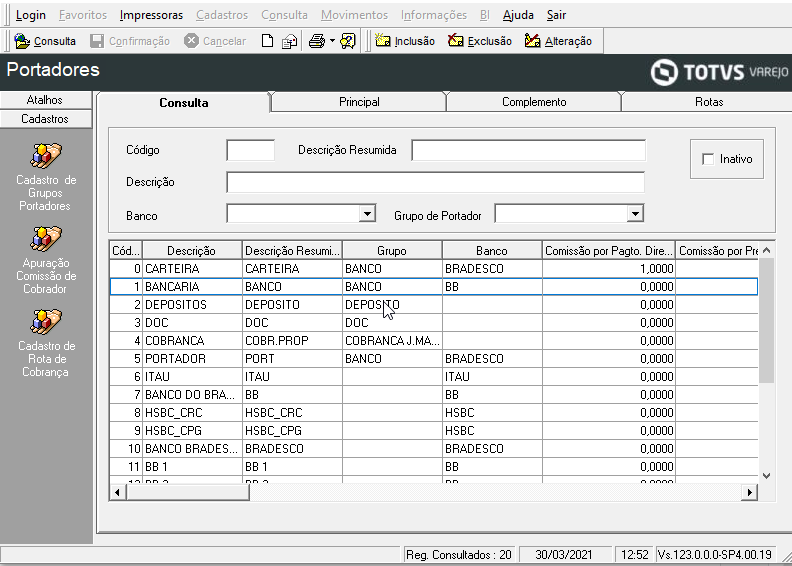
Task: Click the Descrição column header
Action: 191,251
